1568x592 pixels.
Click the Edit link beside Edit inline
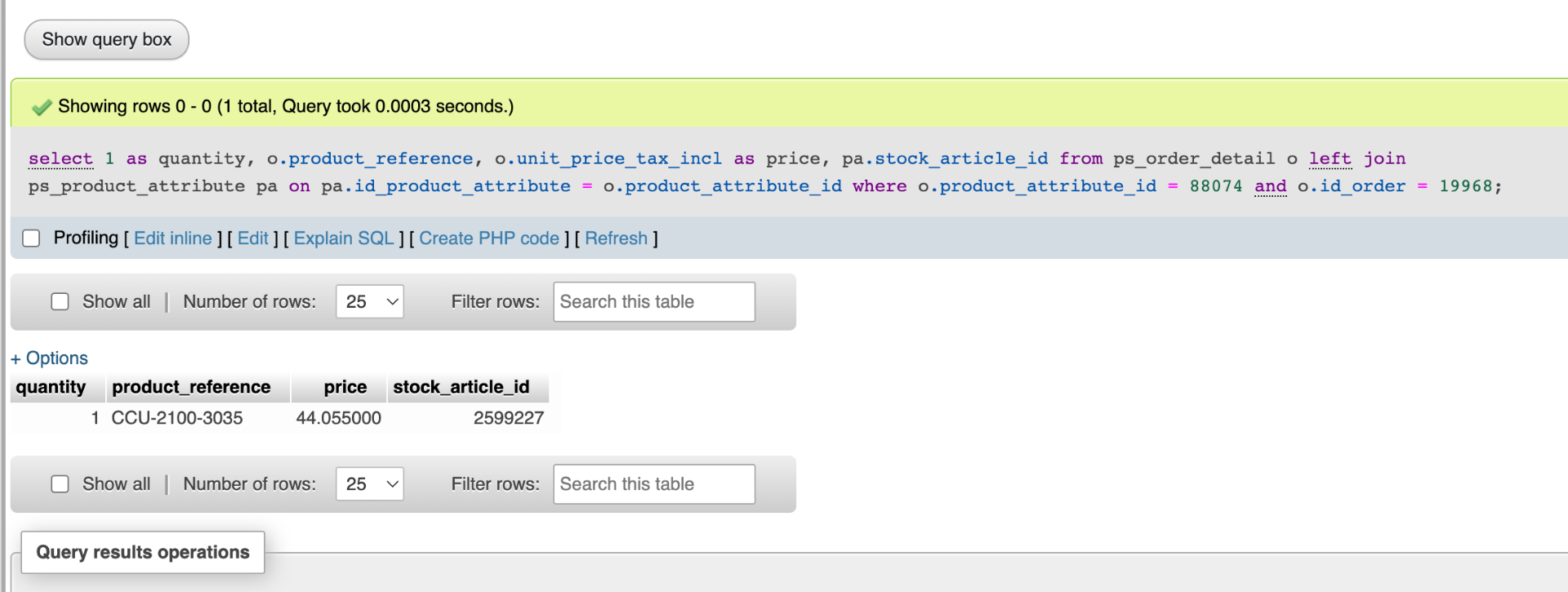253,238
